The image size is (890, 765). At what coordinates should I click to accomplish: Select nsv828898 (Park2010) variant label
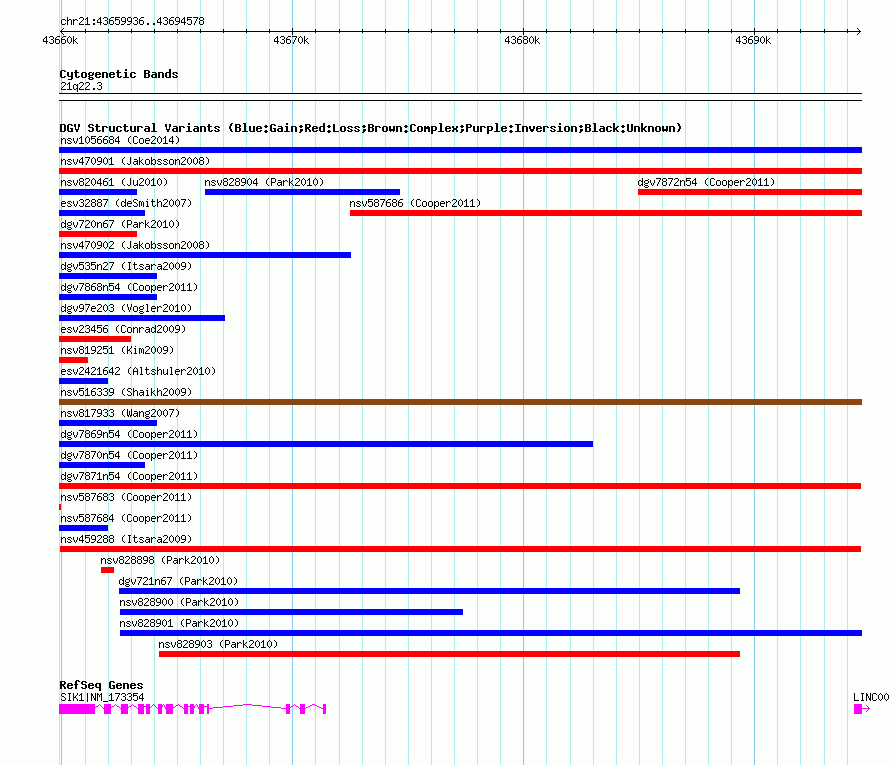[160, 560]
